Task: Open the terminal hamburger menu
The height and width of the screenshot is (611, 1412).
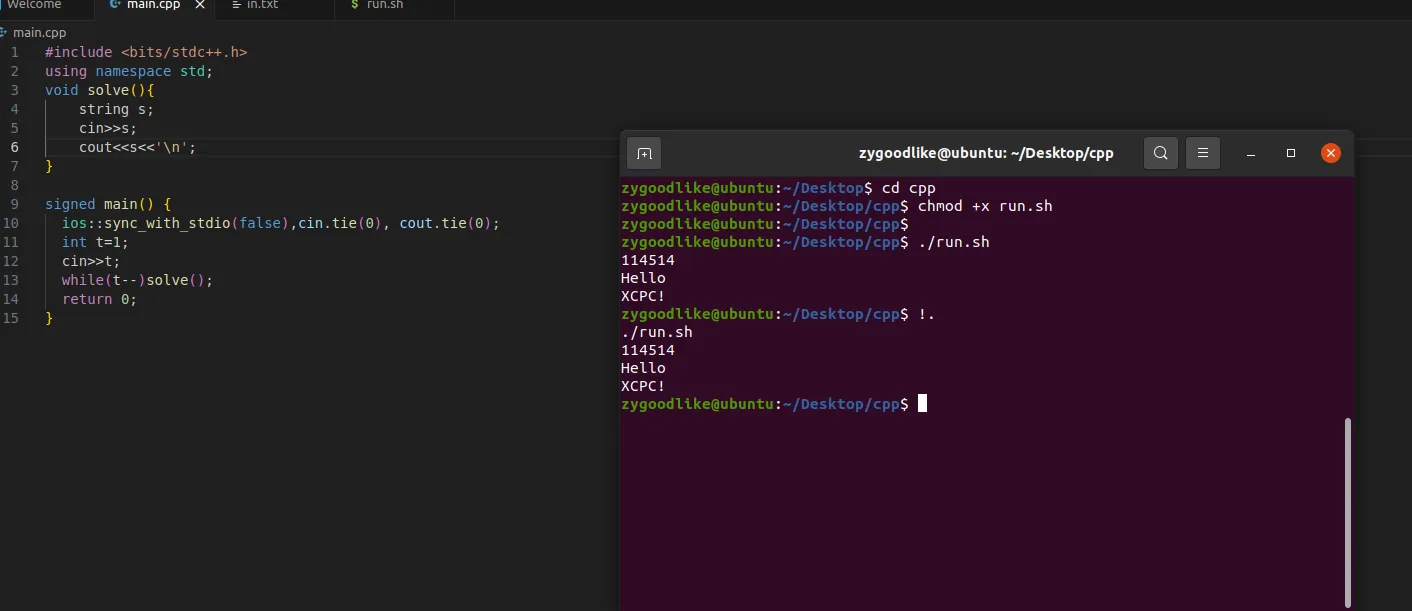Action: click(x=1203, y=153)
